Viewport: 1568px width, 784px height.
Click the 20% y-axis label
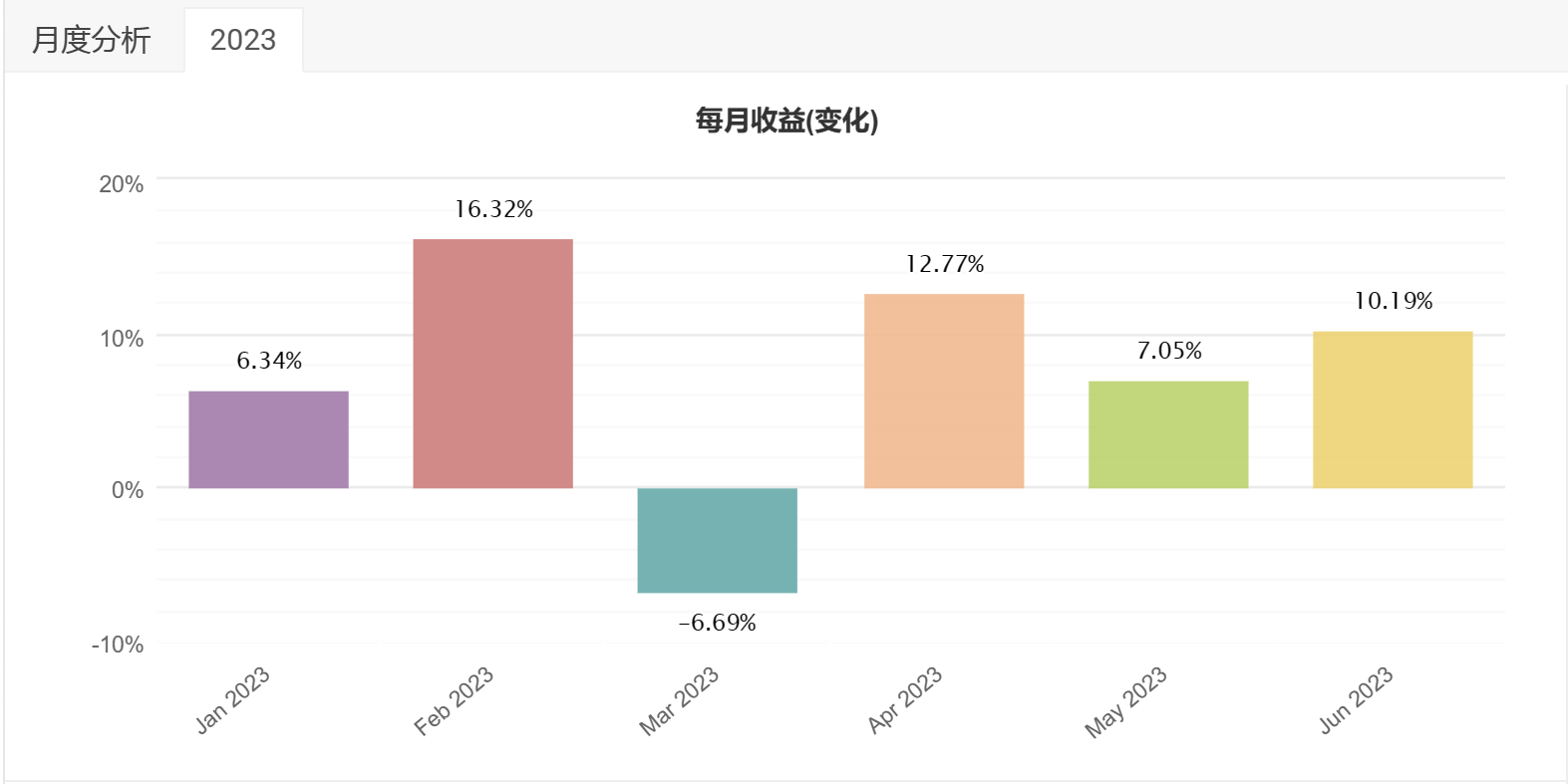pos(121,184)
